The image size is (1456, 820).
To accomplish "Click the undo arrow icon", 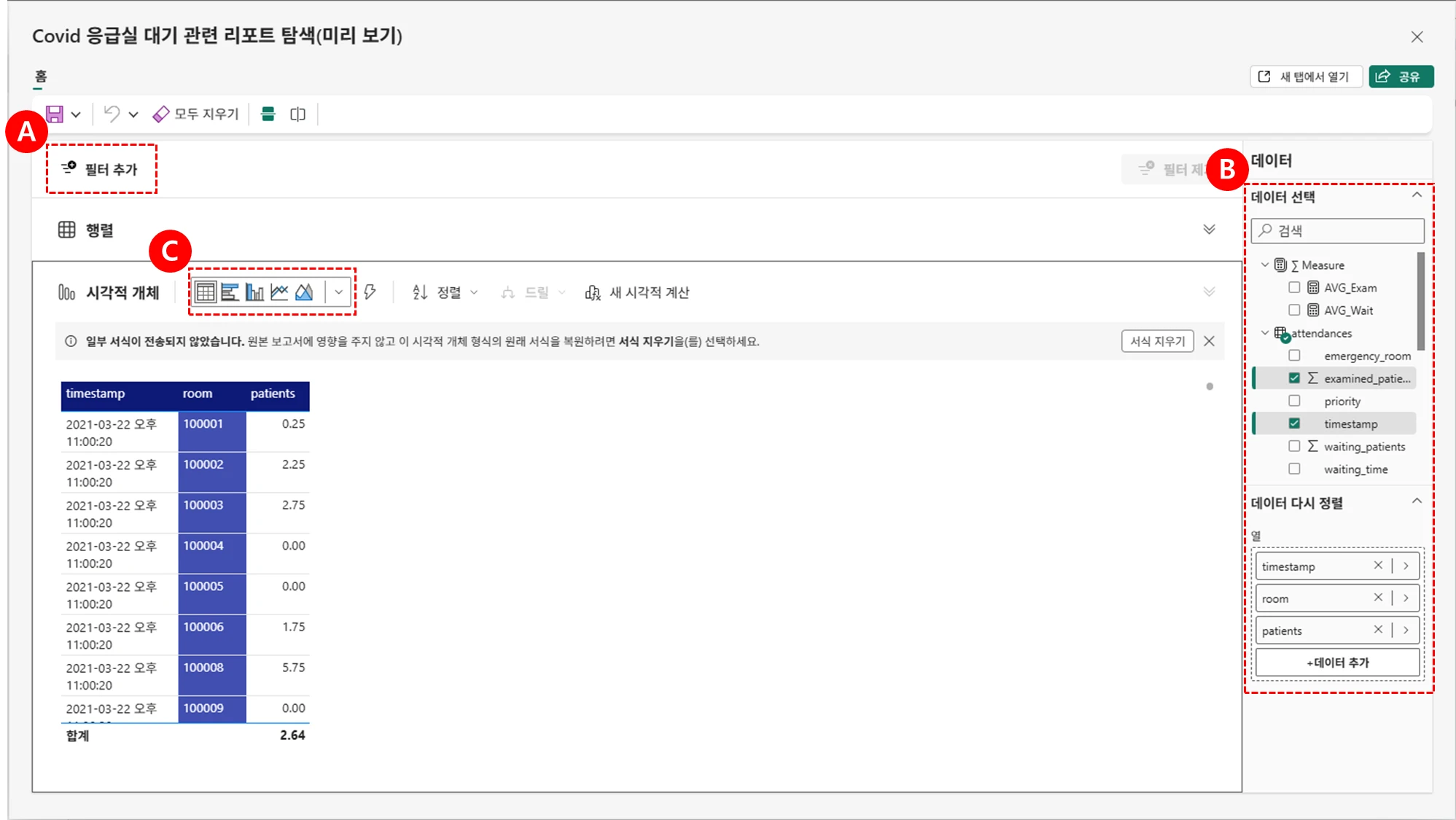I will click(112, 114).
